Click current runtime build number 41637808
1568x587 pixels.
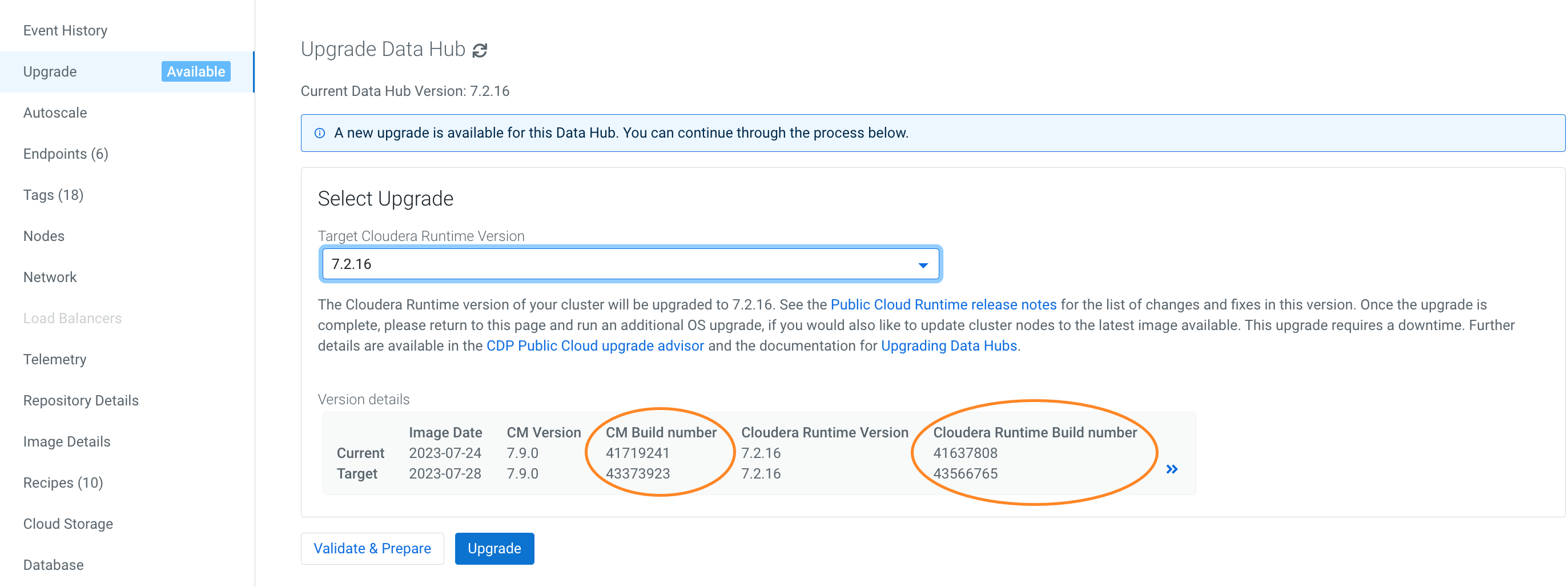tap(966, 453)
